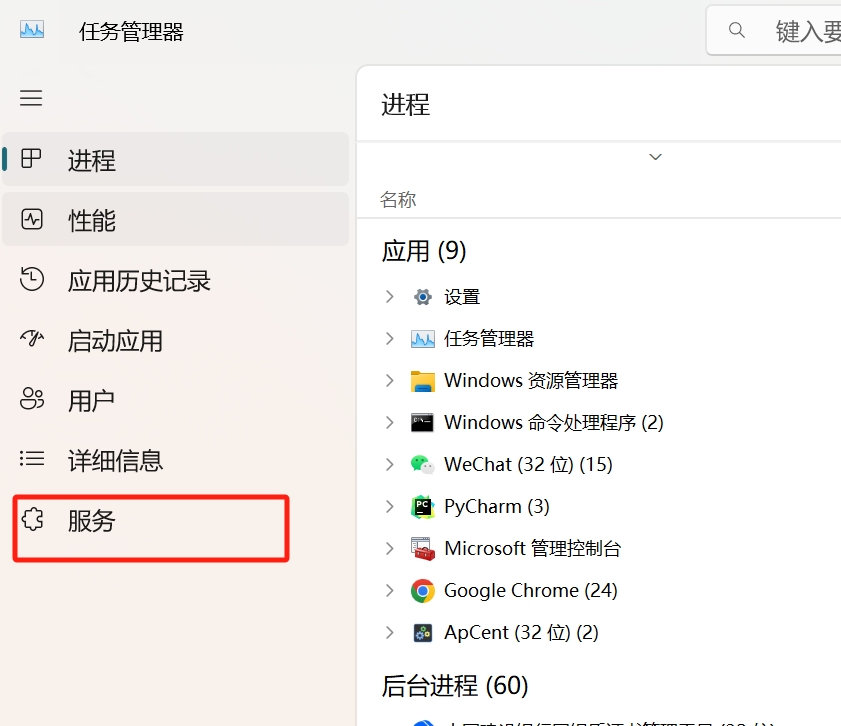841x726 pixels.
Task: Click the 启动应用 startup icon
Action: point(33,340)
